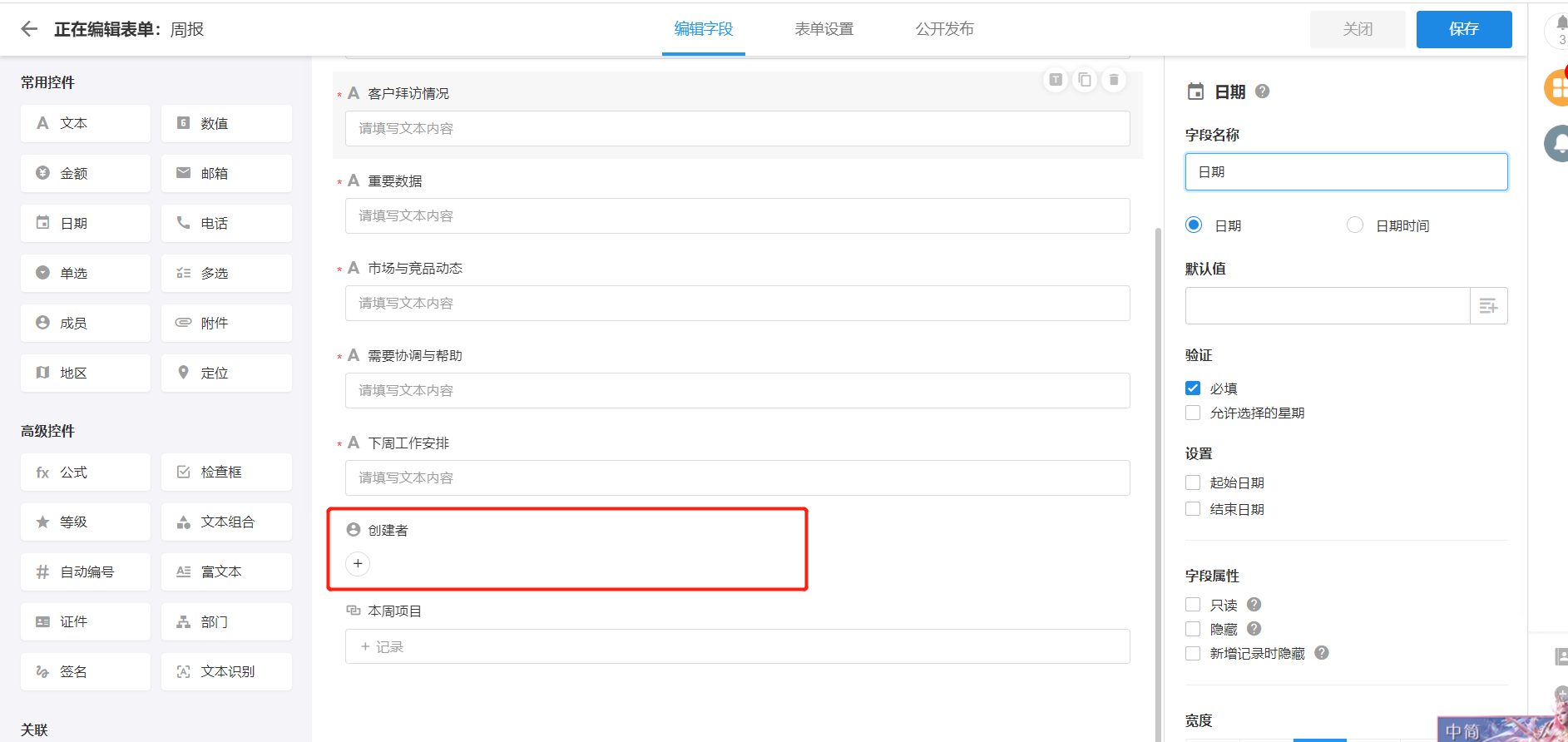Click the back arrow icon
This screenshot has height=742, width=1568.
[29, 29]
